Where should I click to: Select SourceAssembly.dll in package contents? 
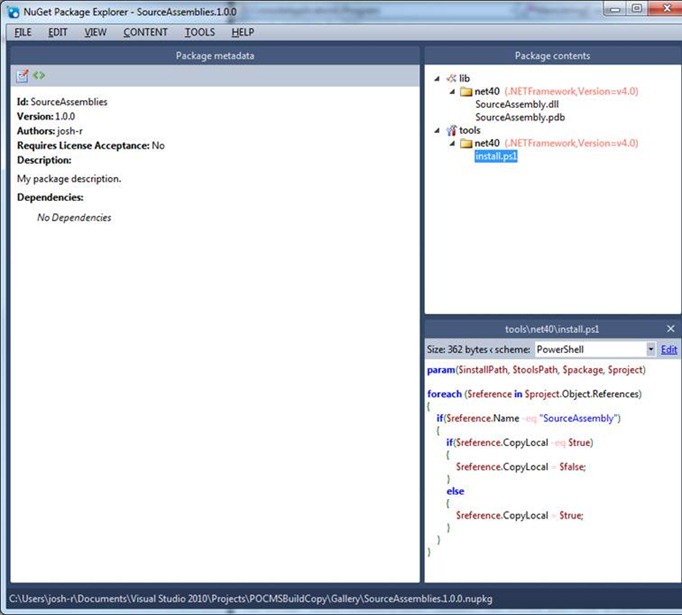point(517,104)
